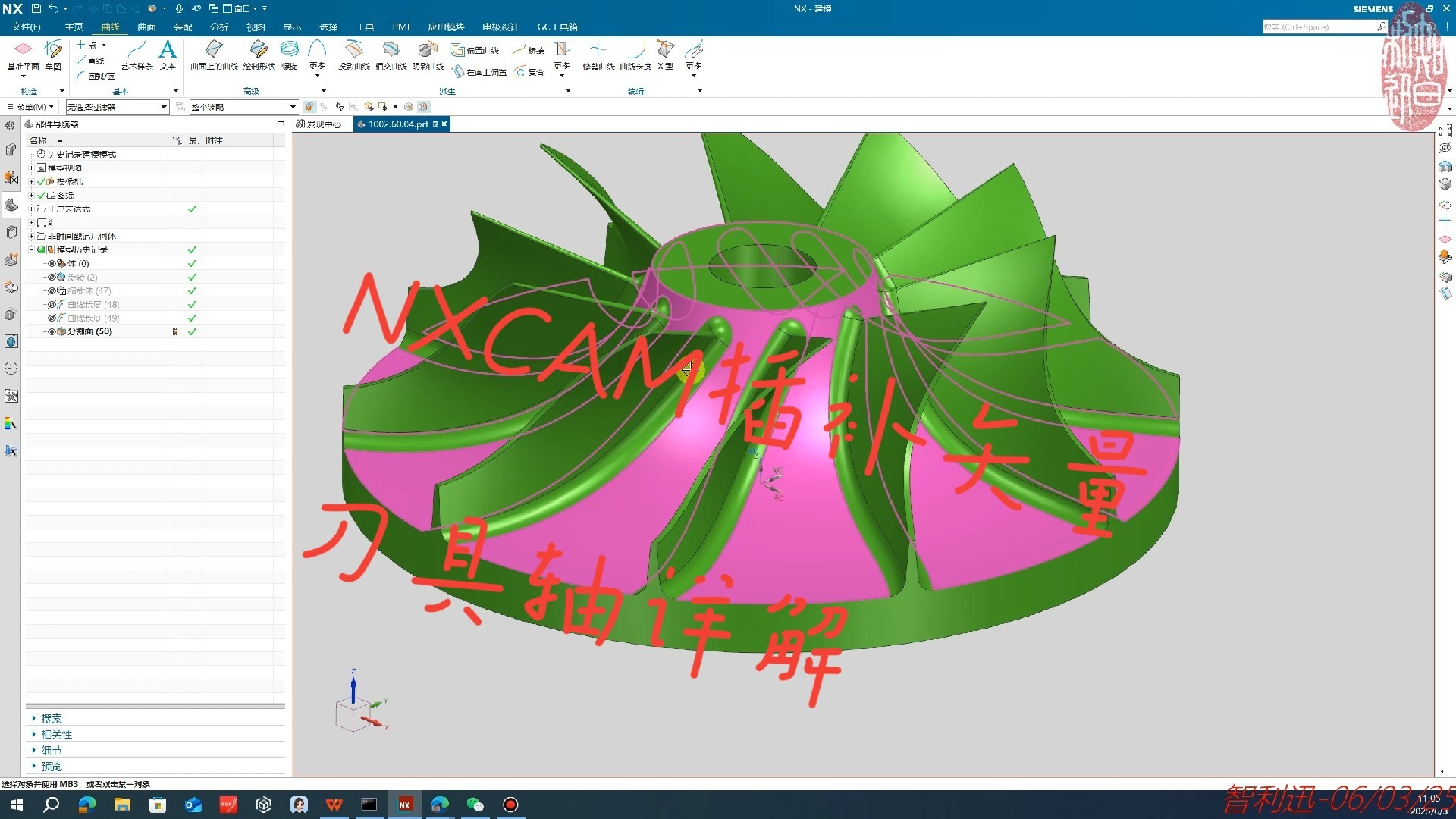The image size is (1456, 819).
Task: Click the 文本 (Text) tool icon
Action: [168, 51]
